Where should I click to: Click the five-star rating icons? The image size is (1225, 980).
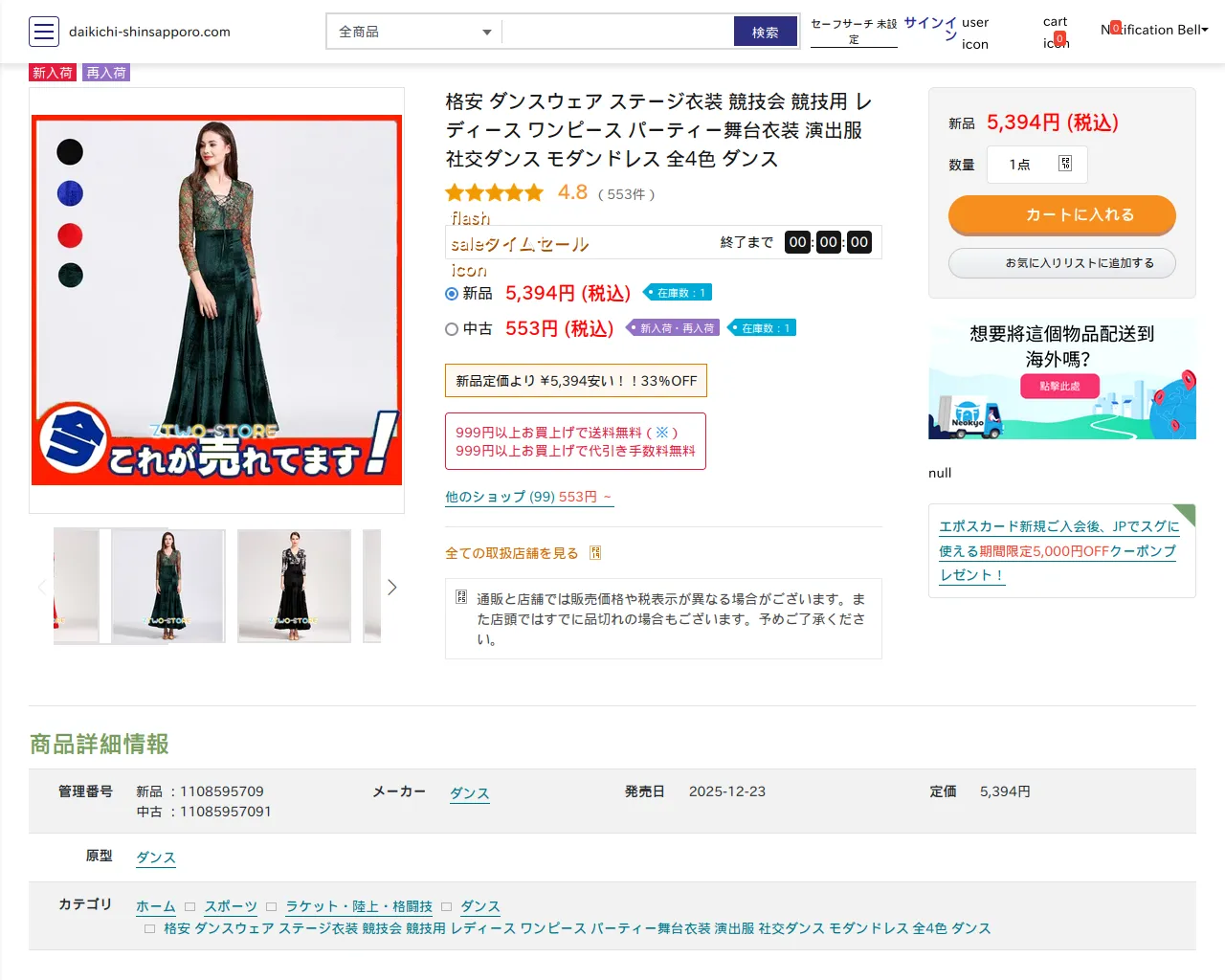pos(494,193)
